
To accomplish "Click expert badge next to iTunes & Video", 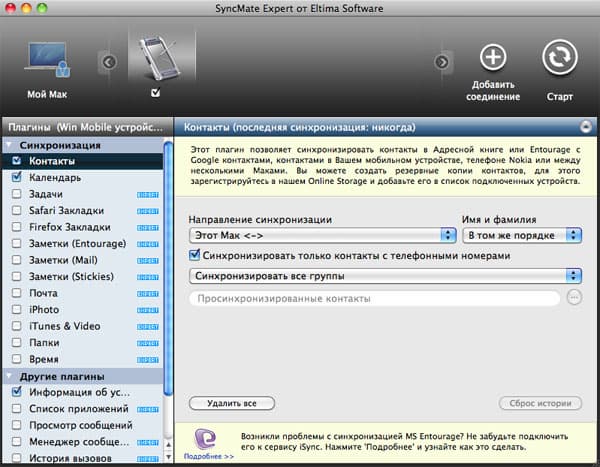I will tap(148, 327).
